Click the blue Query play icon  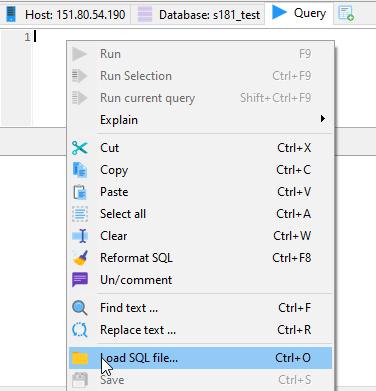[x=279, y=12]
